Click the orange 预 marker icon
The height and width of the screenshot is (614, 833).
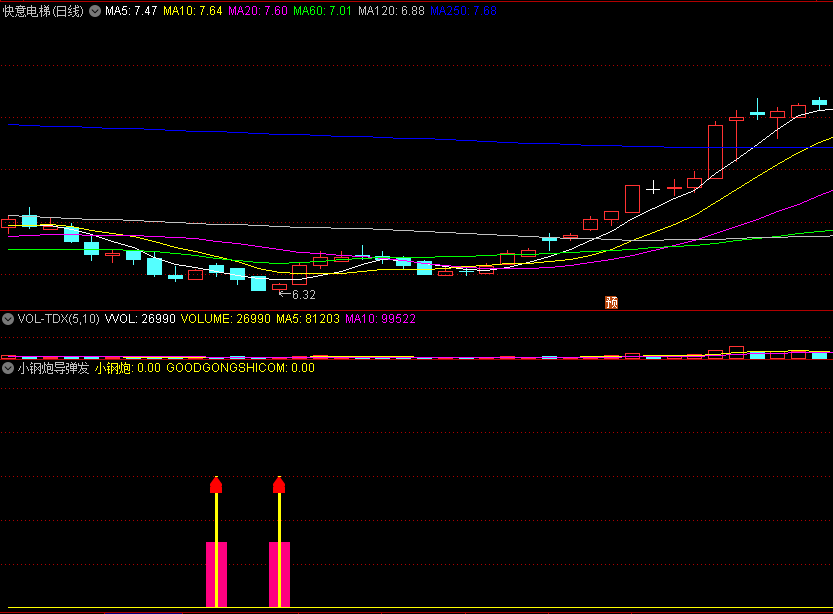[x=611, y=302]
